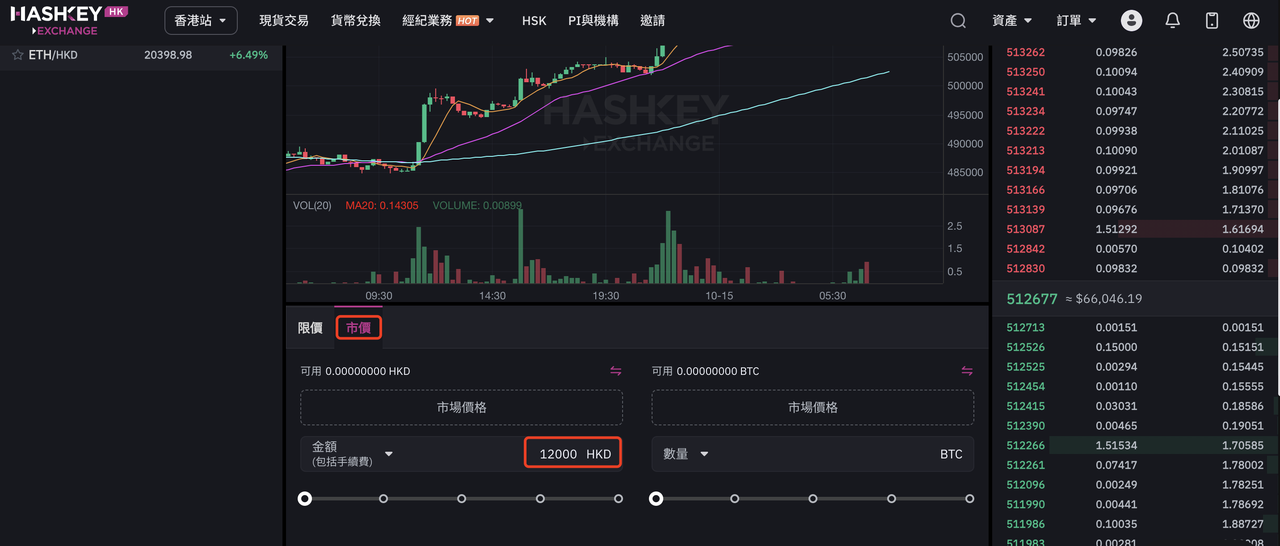Open the language globe icon
Viewport: 1280px width, 546px height.
(x=1251, y=21)
